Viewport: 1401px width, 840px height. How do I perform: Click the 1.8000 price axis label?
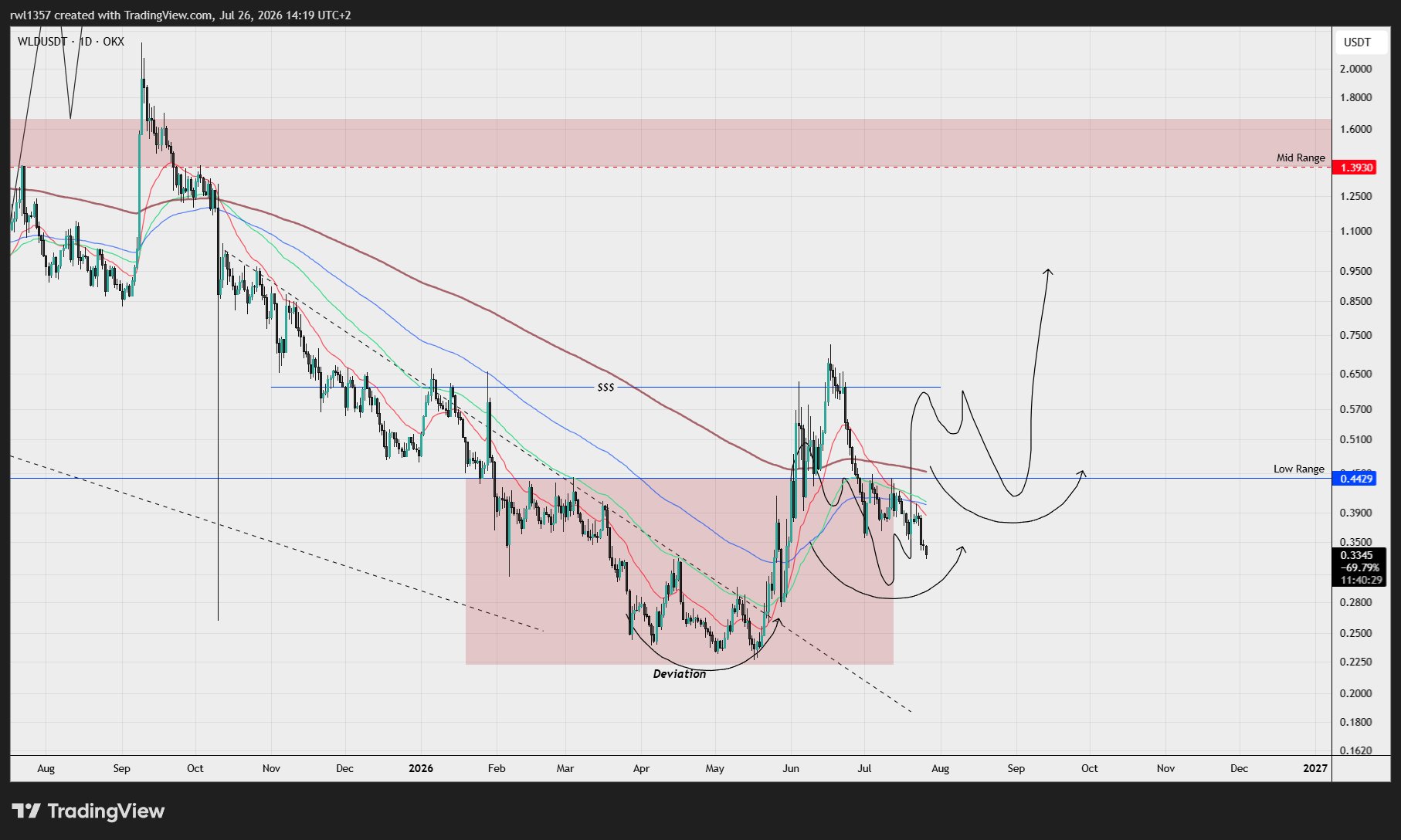[1356, 97]
